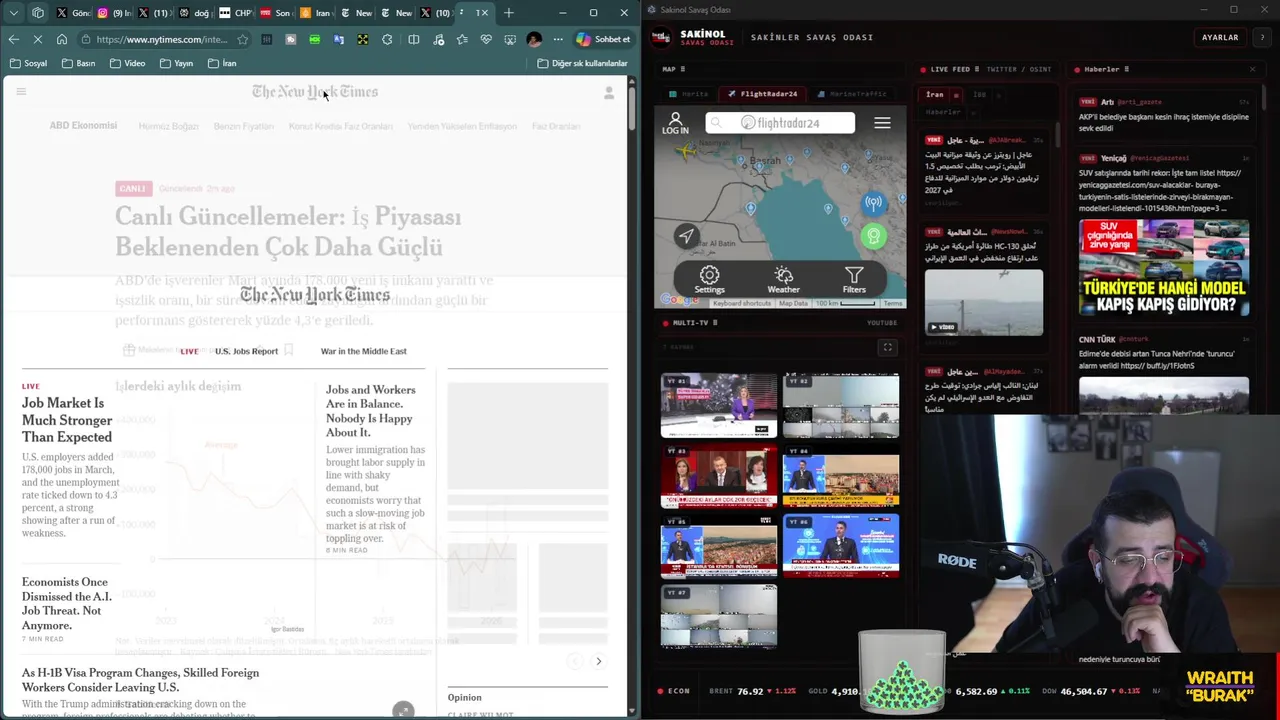Image resolution: width=1280 pixels, height=720 pixels.
Task: Open Sohbet et Copilot button
Action: [x=603, y=39]
